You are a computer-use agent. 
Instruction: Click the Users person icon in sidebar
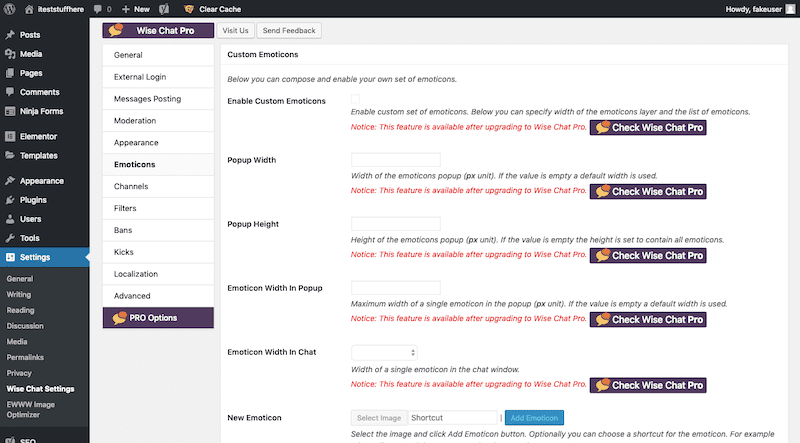click(x=10, y=219)
